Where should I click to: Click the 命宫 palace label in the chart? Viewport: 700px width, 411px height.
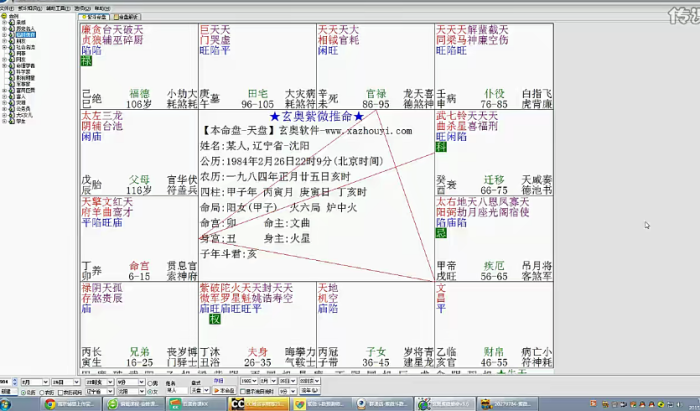[138, 276]
